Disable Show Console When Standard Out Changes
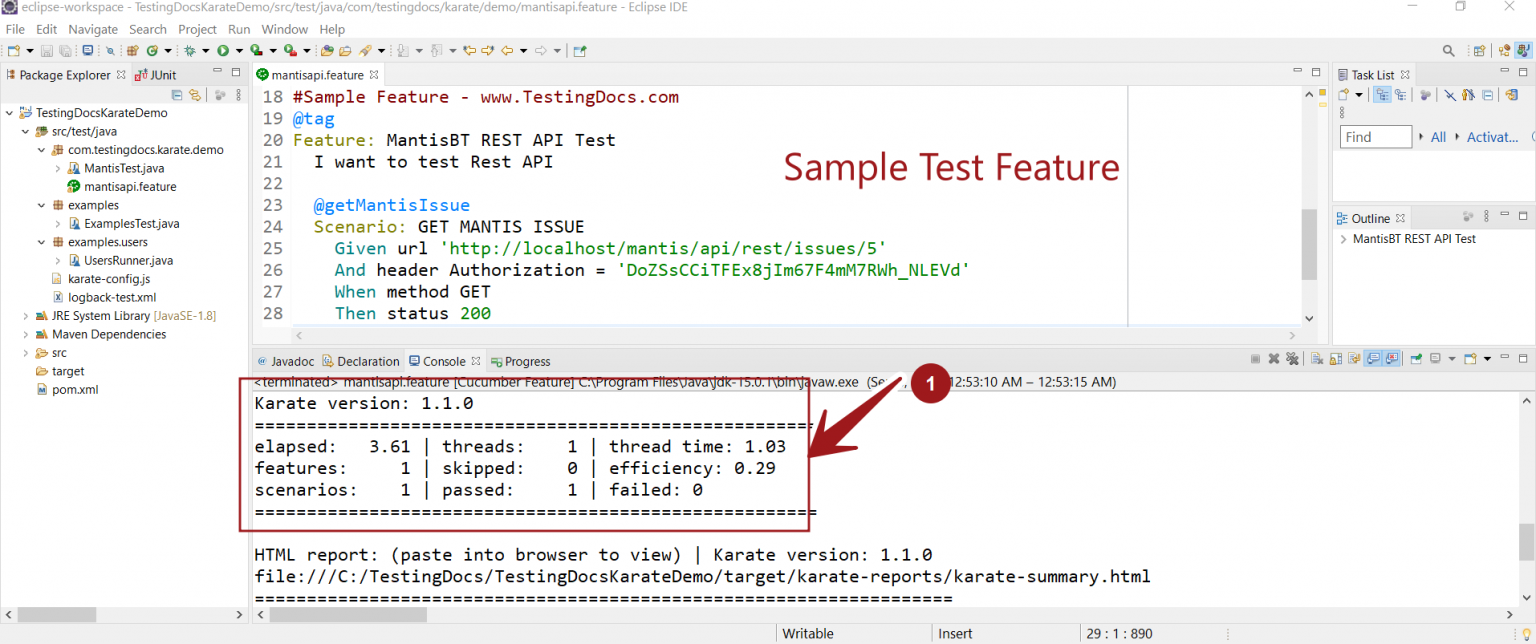 click(1371, 358)
